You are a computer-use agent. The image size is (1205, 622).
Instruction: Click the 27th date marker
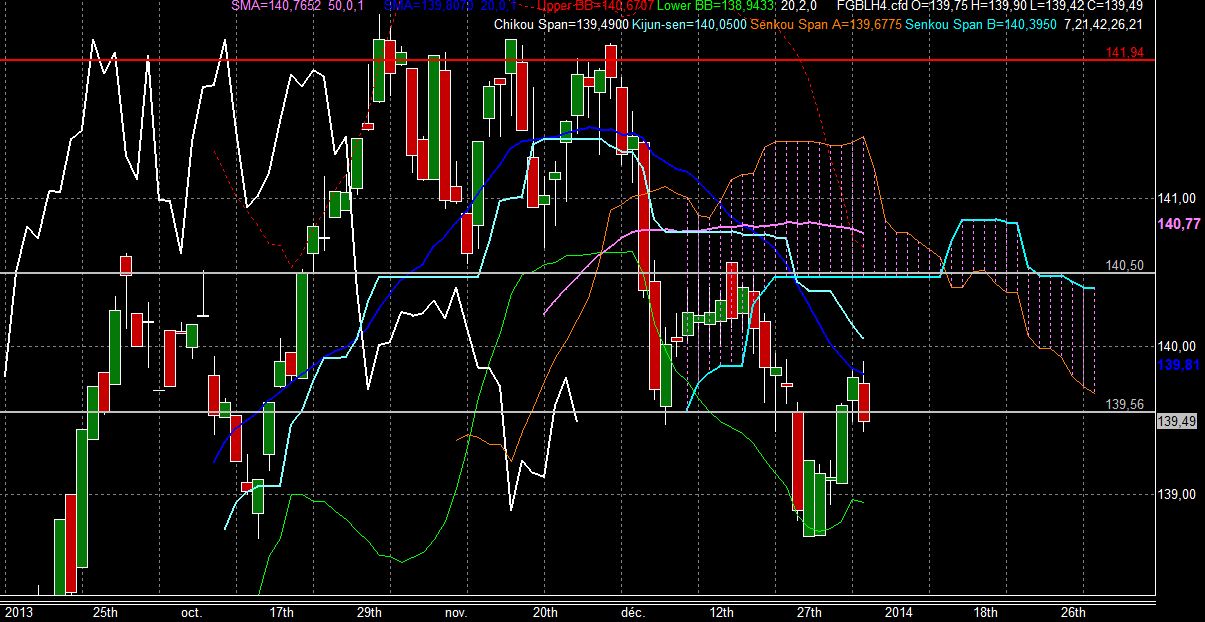(x=809, y=611)
